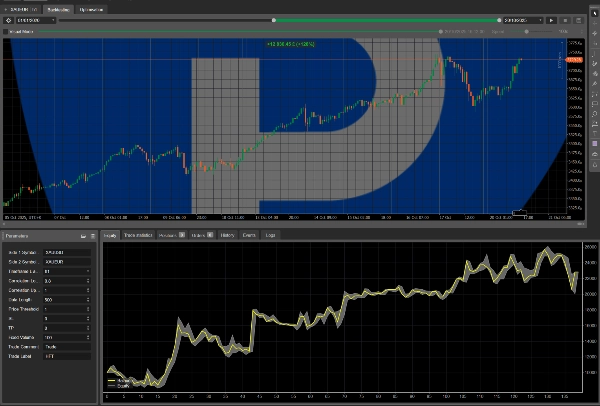Click the load parameters icon in Parameters header
This screenshot has height=406, width=600.
pos(83,236)
